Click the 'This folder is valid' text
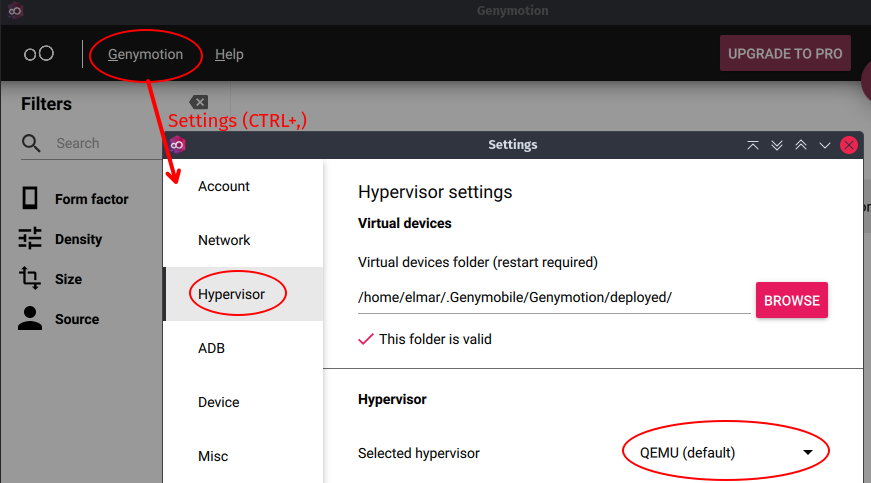The image size is (871, 483). pos(435,339)
